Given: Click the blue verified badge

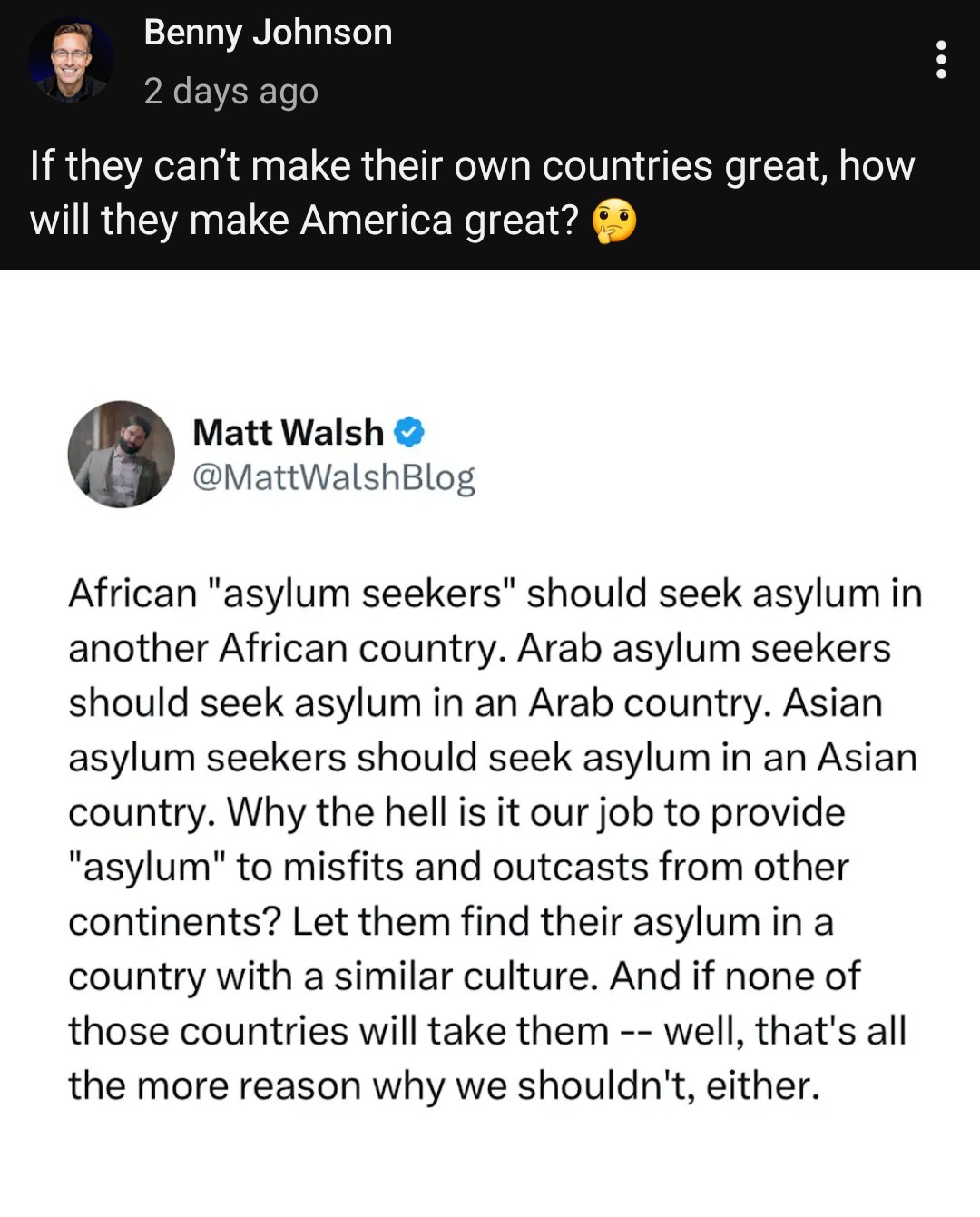Looking at the screenshot, I should coord(409,432).
